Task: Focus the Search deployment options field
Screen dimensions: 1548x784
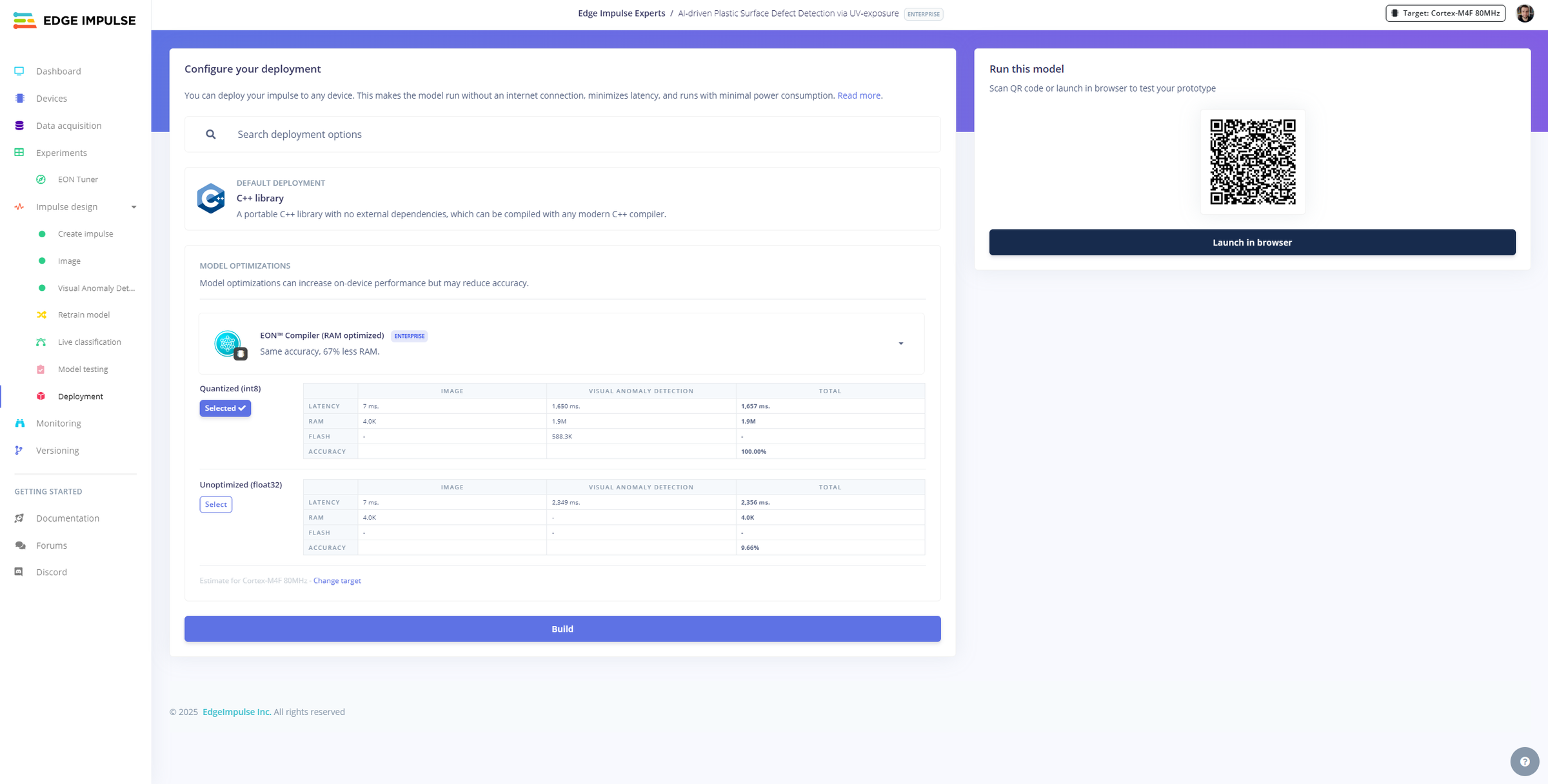Action: (562, 134)
